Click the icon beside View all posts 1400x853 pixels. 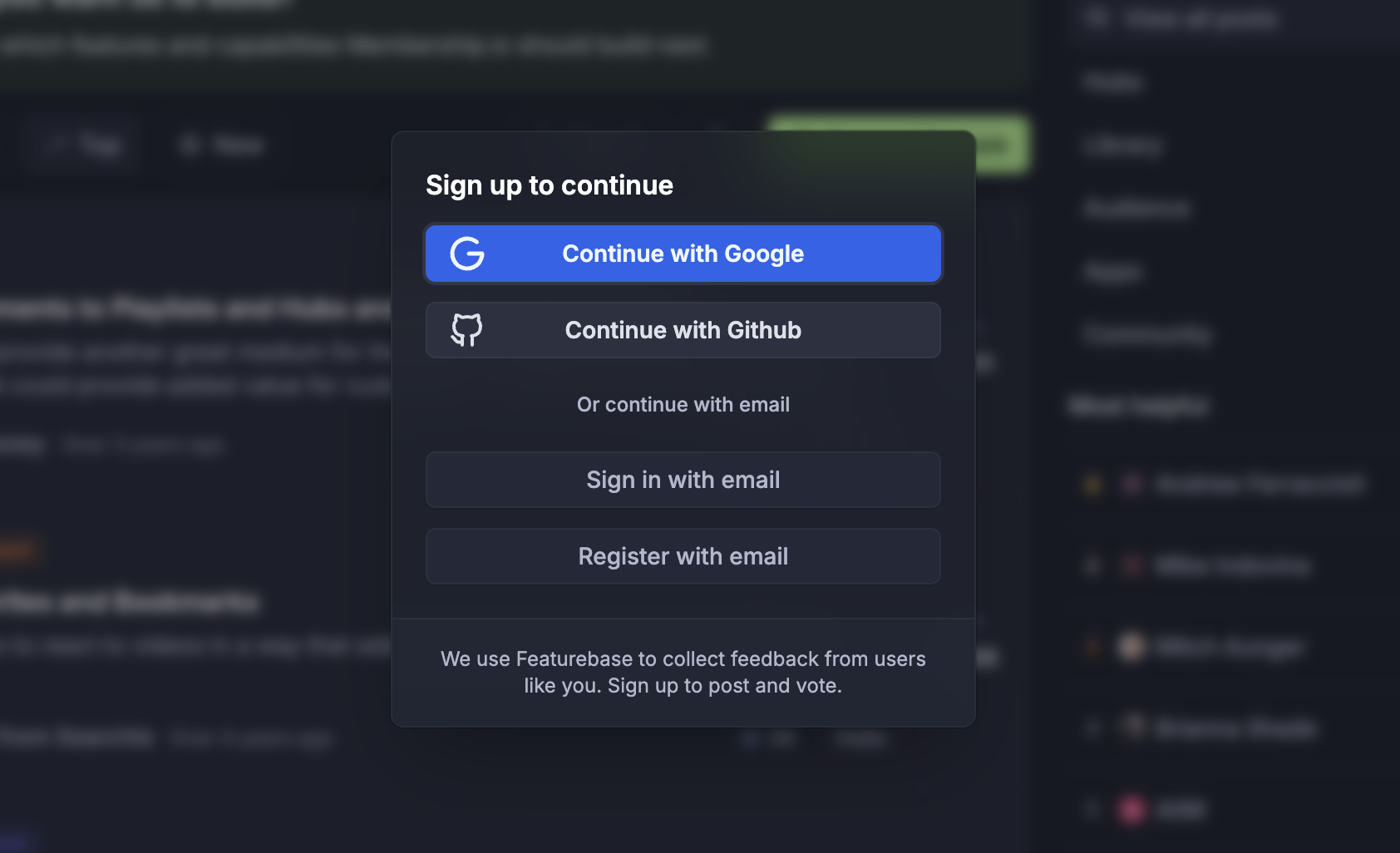(1099, 18)
